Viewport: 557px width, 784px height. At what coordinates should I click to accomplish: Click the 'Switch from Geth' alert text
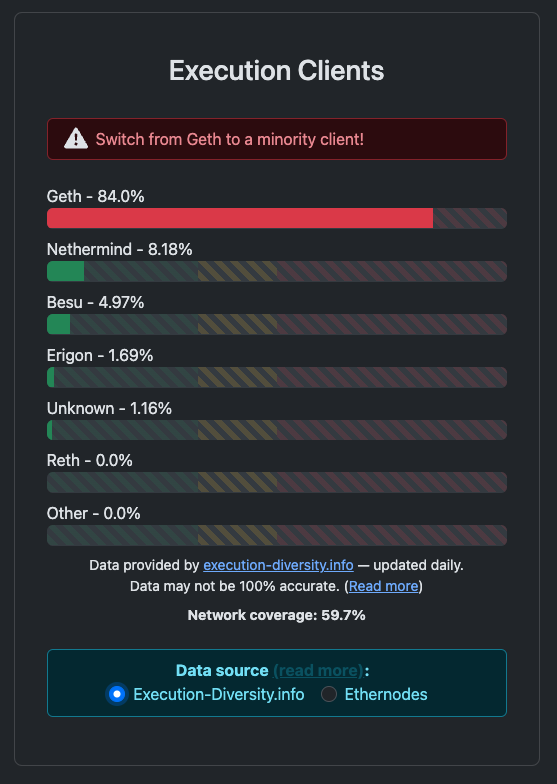coord(230,139)
